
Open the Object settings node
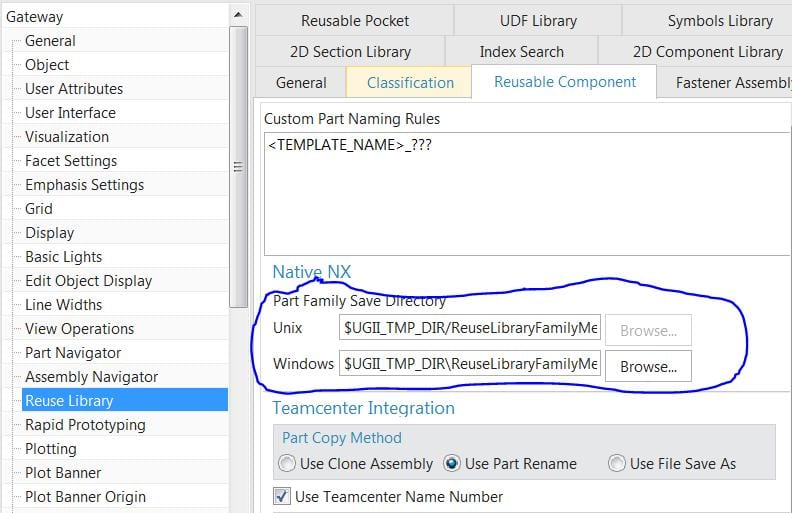click(47, 65)
